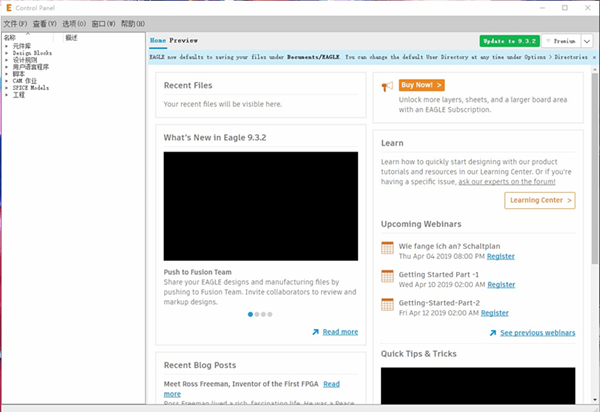Minimize the Control Panel window
Screen dimensions: 600x412
point(542,8)
